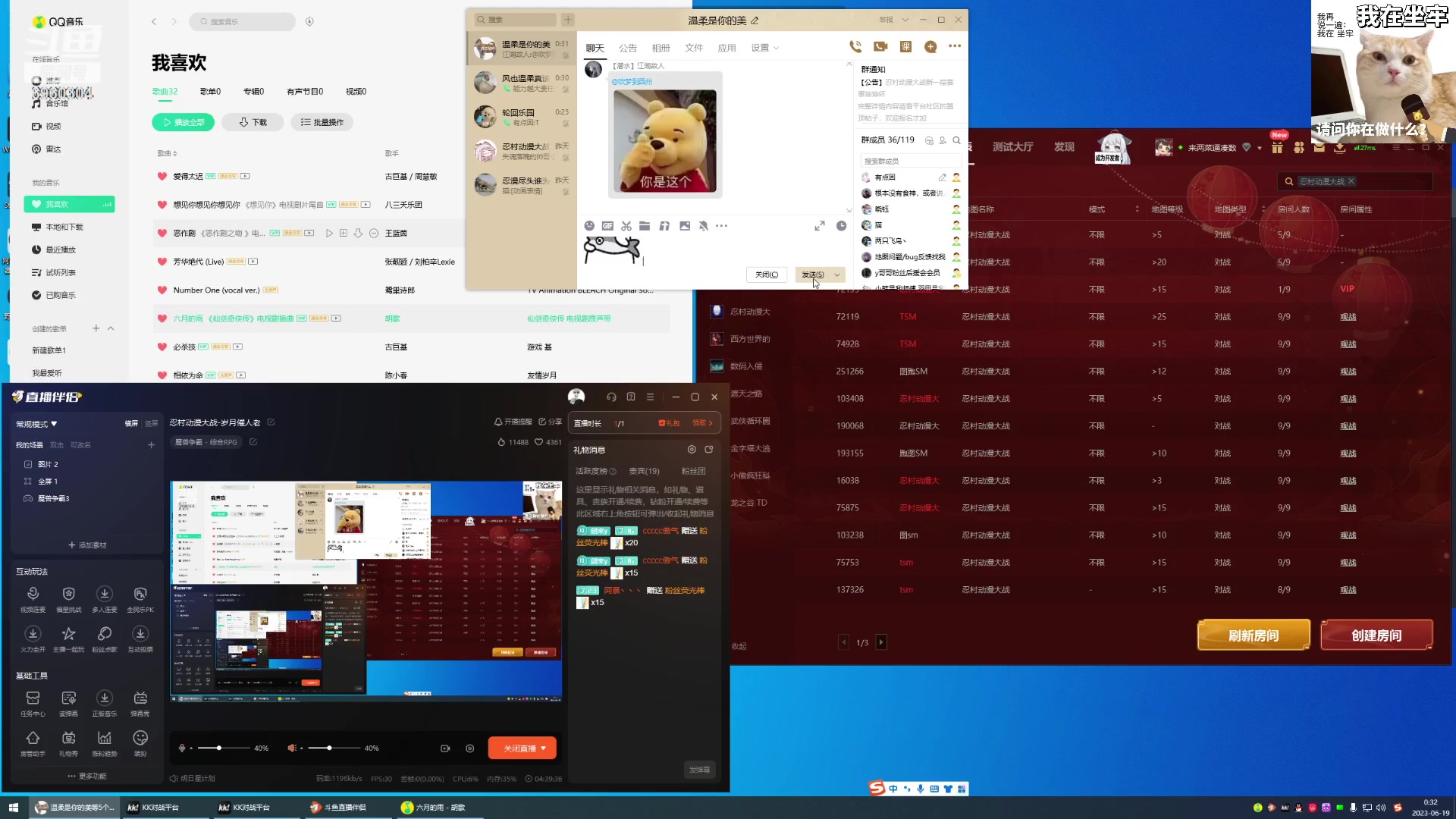
Task: Switch to 横屏 orientation
Action: 131,424
